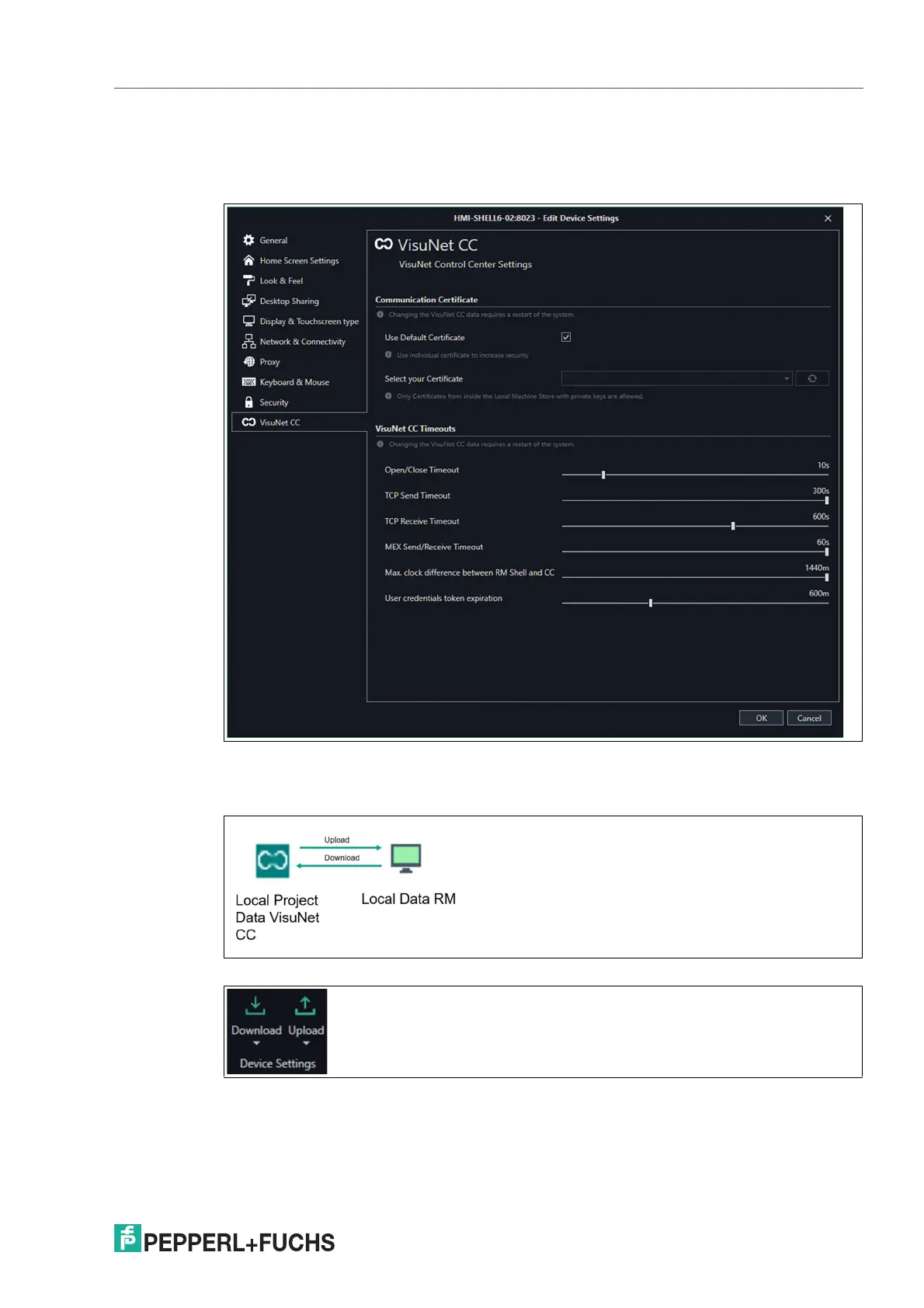This screenshot has width=924, height=1308.
Task: Click the 'Local Data RM' caption
Action: pyautogui.click(x=408, y=899)
